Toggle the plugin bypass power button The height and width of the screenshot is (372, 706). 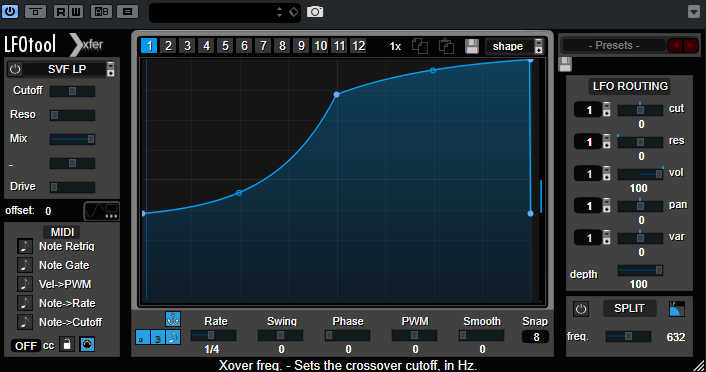click(10, 11)
